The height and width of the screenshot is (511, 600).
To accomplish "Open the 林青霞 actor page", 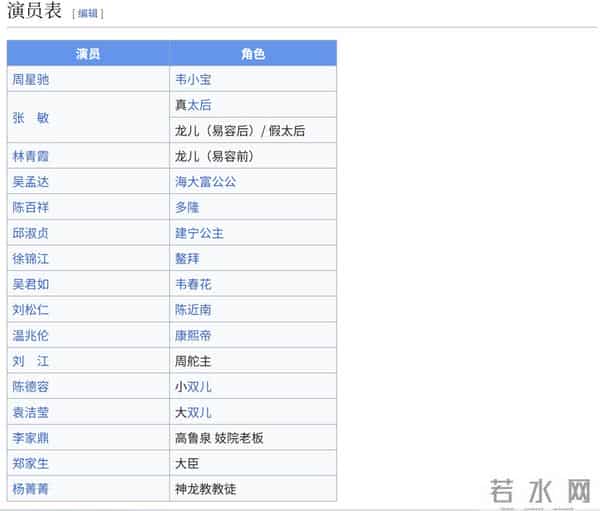I will click(30, 156).
